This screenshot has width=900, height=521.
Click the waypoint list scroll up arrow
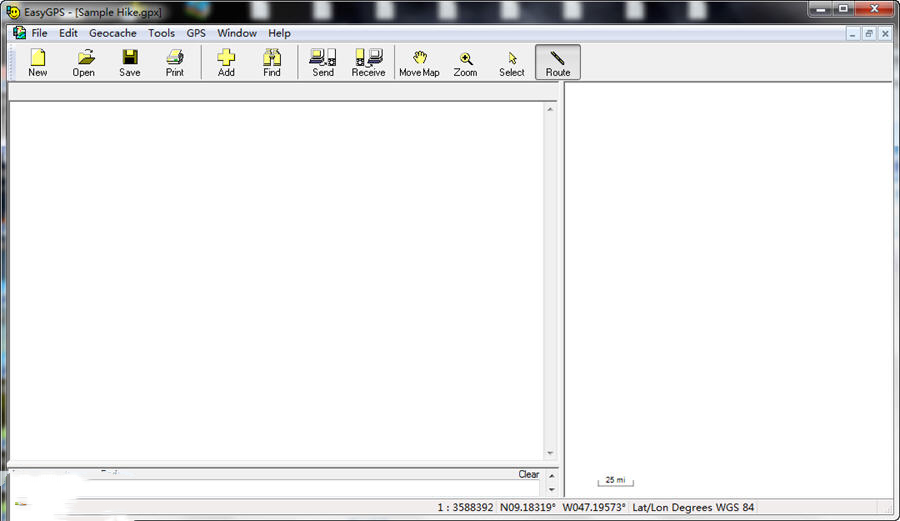pos(550,109)
